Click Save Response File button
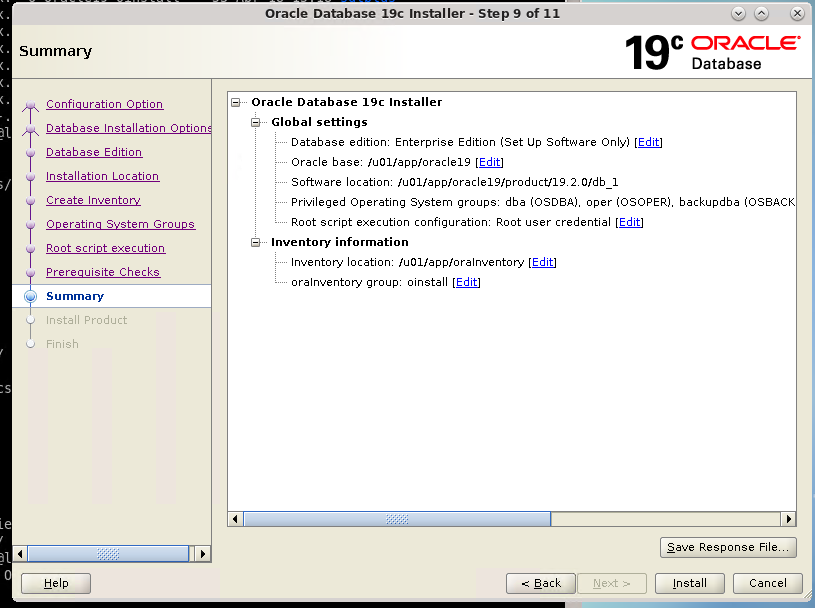 pyautogui.click(x=728, y=547)
